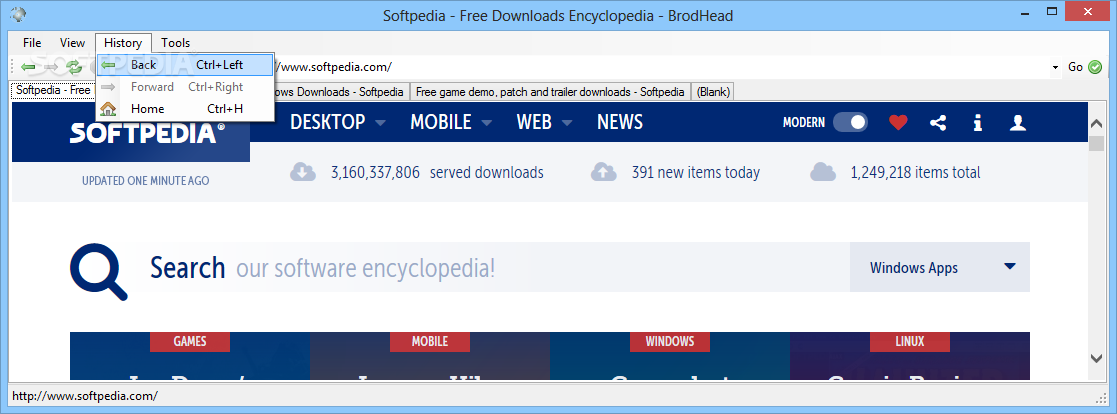
Task: Click the BrodHead app icon in title bar
Action: 19,14
